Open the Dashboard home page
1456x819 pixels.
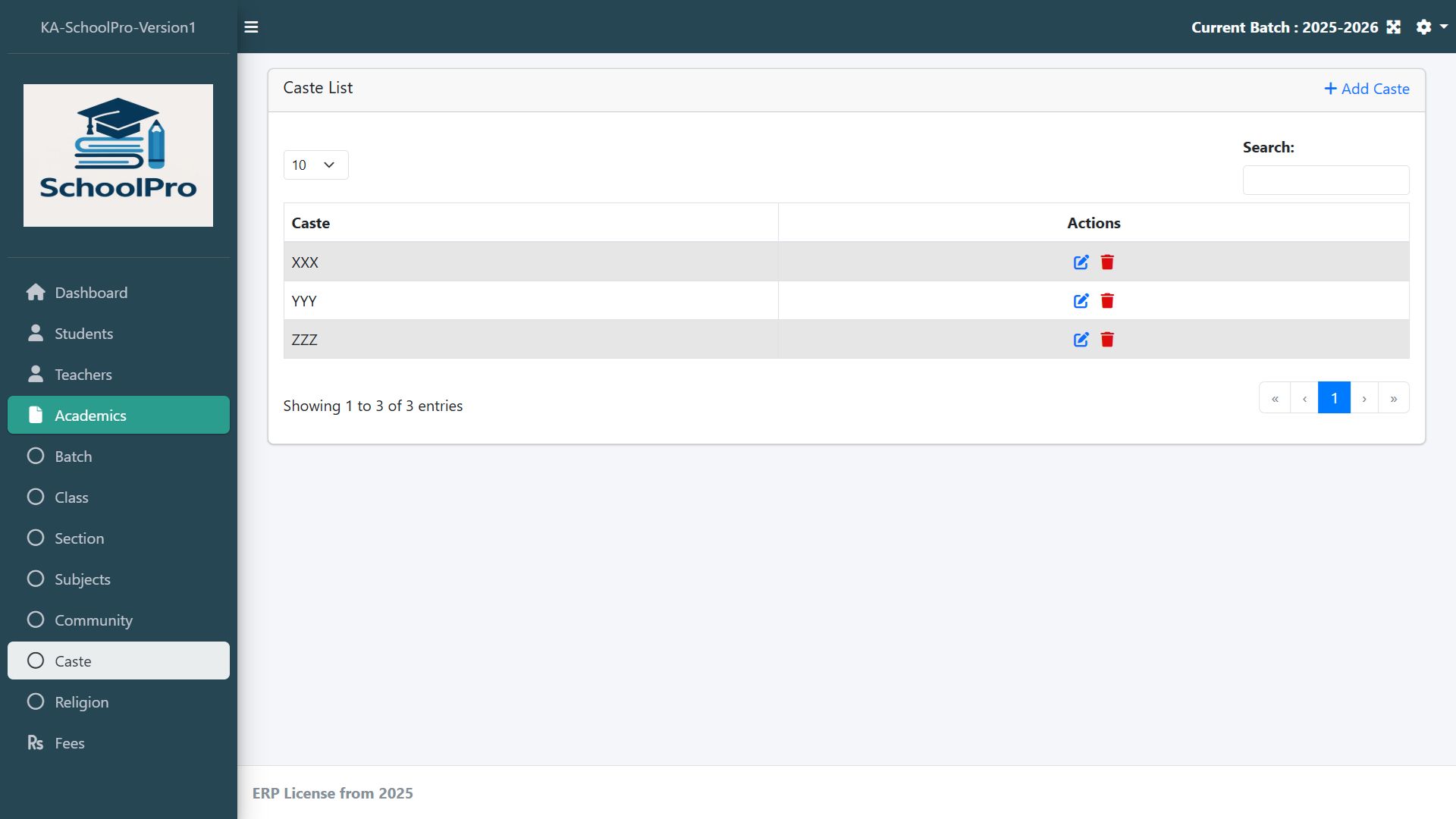(91, 293)
